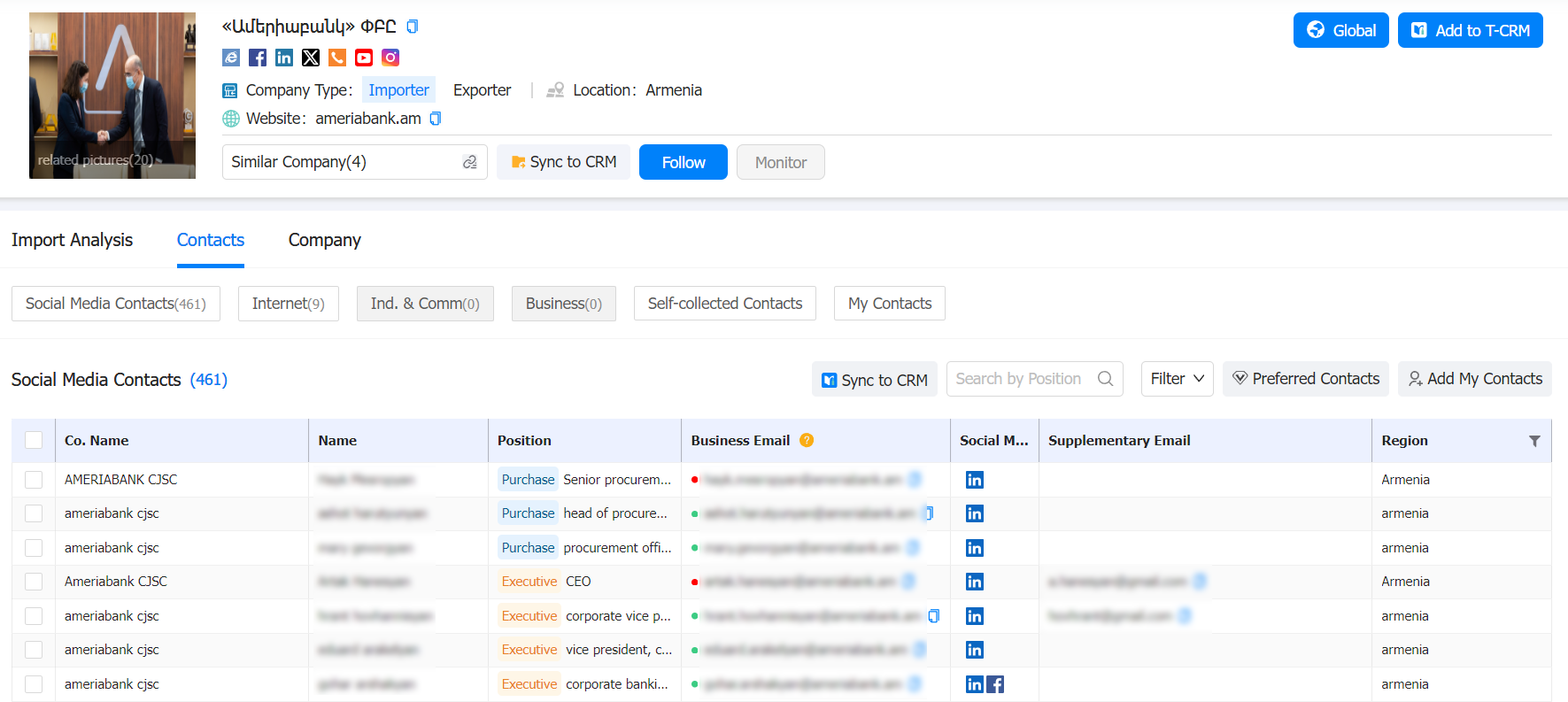The width and height of the screenshot is (1568, 702).
Task: Switch to the Company tab
Action: click(325, 240)
